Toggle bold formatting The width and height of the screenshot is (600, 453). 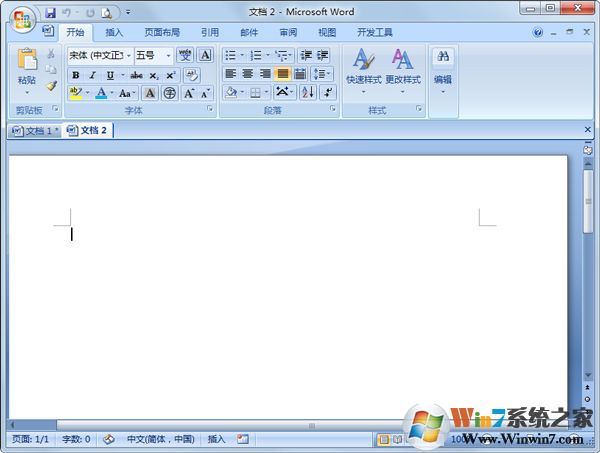point(76,75)
